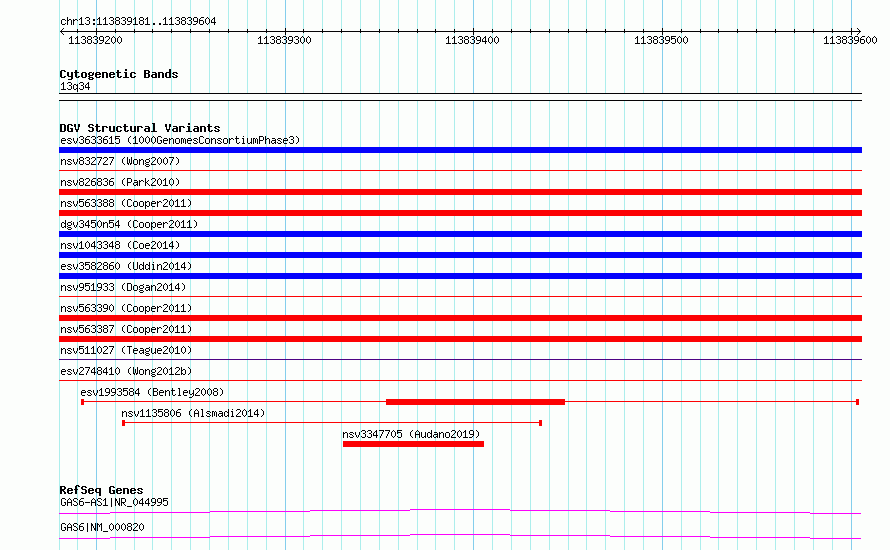The width and height of the screenshot is (890, 550).
Task: Click the blue bar under nsv1043348
Action: pyautogui.click(x=460, y=255)
